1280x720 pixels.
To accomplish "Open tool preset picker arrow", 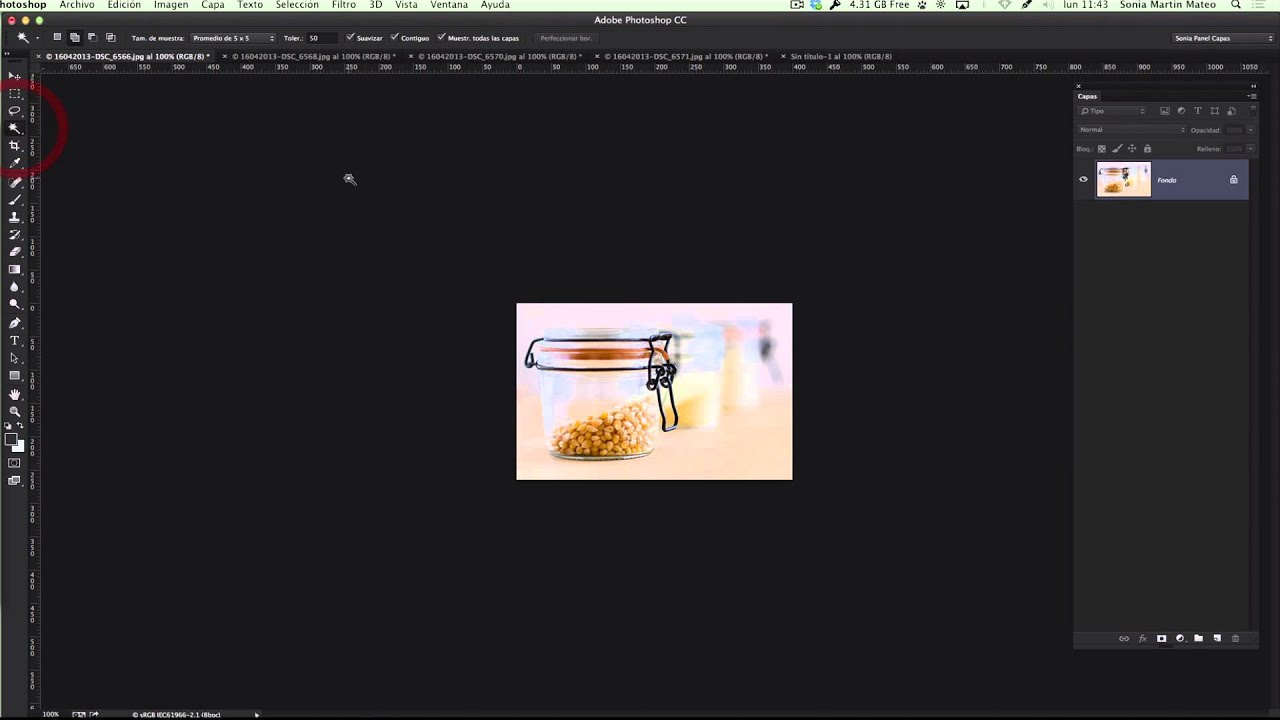I will (x=36, y=38).
